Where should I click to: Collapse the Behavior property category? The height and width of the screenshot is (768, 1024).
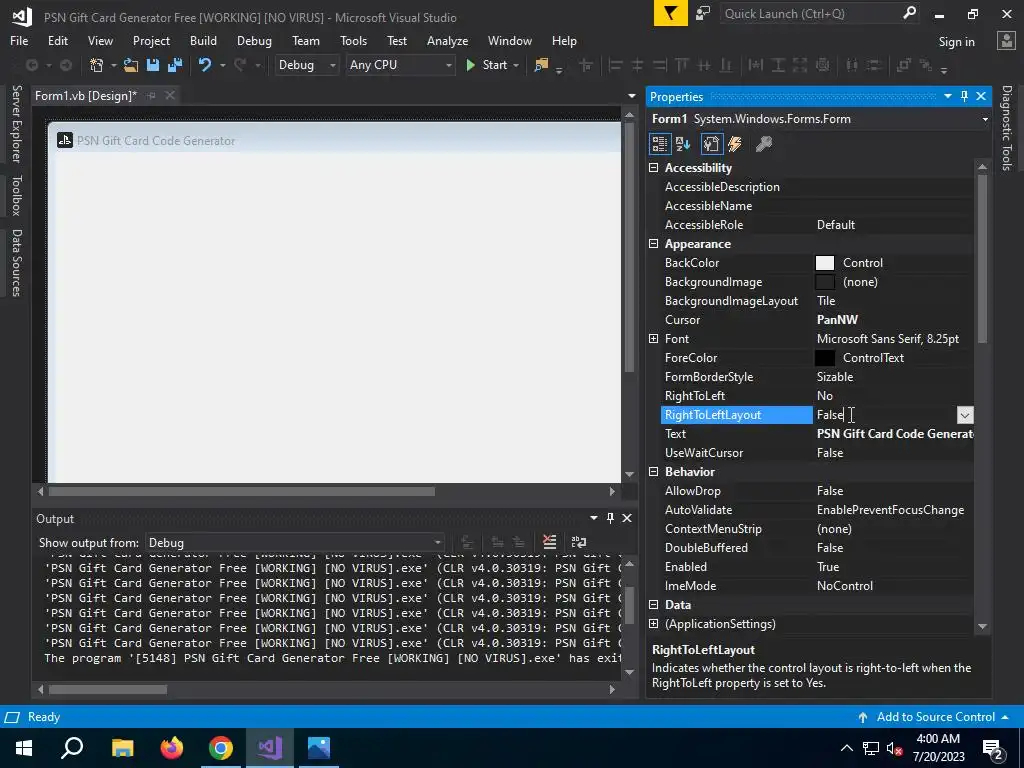pos(653,472)
